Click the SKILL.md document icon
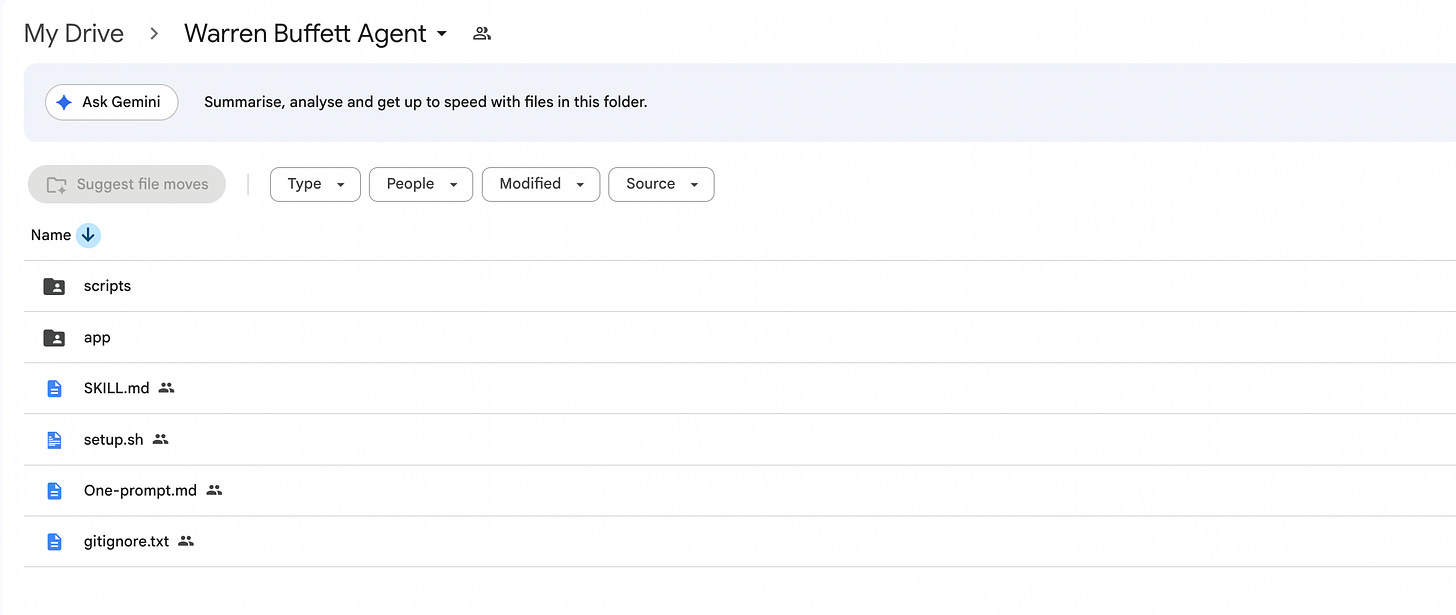This screenshot has width=1456, height=615. click(55, 388)
